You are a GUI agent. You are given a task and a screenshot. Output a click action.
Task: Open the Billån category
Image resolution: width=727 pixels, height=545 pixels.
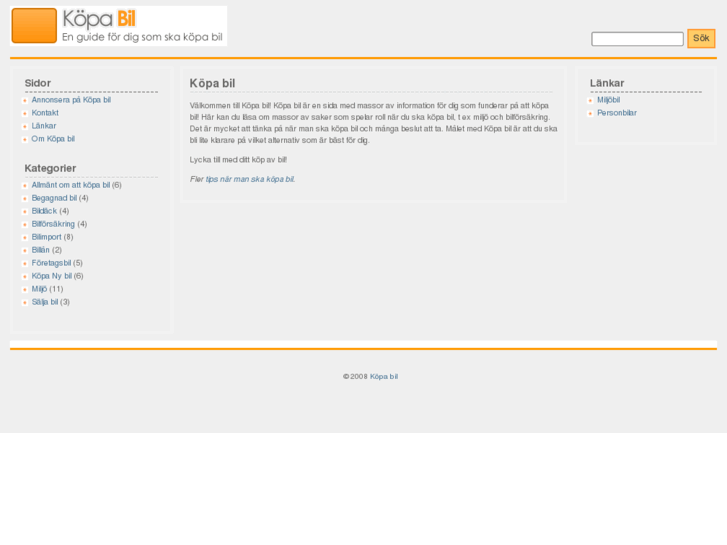click(40, 250)
